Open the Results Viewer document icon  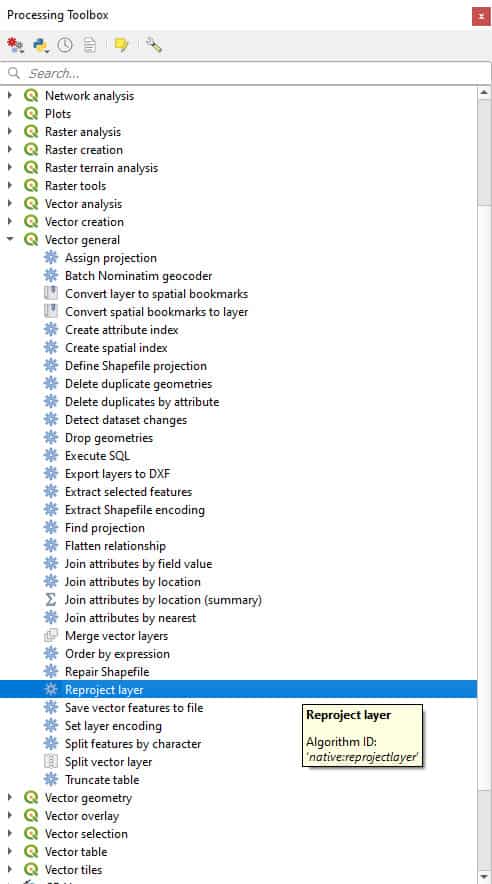90,45
